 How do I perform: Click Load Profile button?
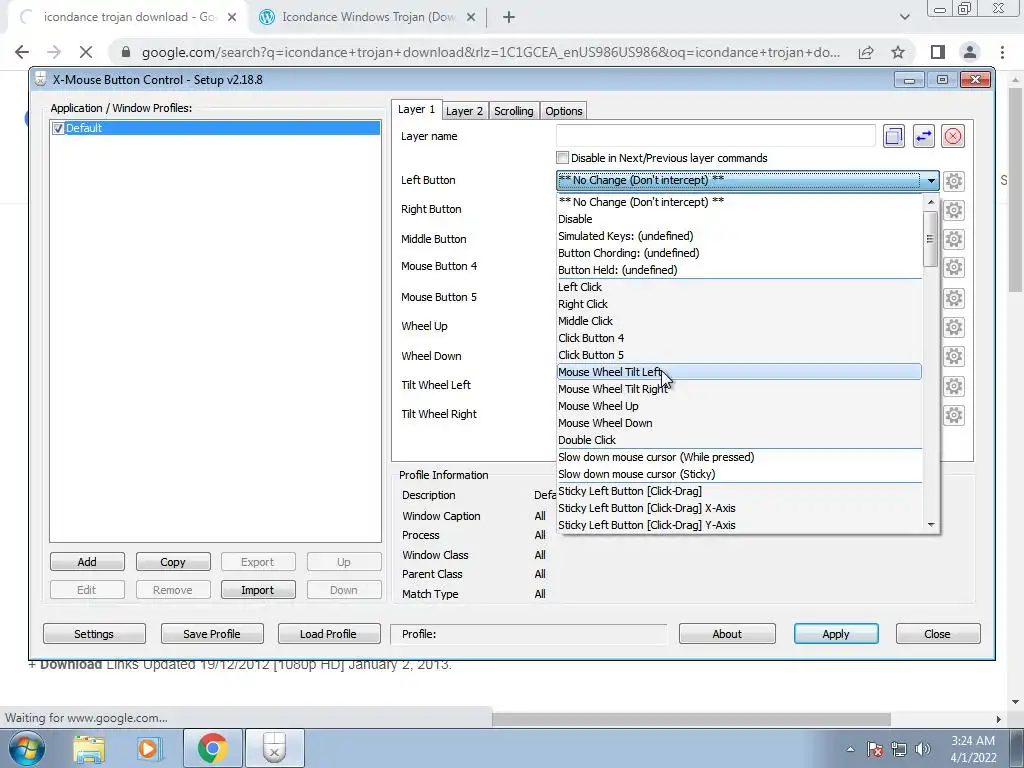(329, 634)
